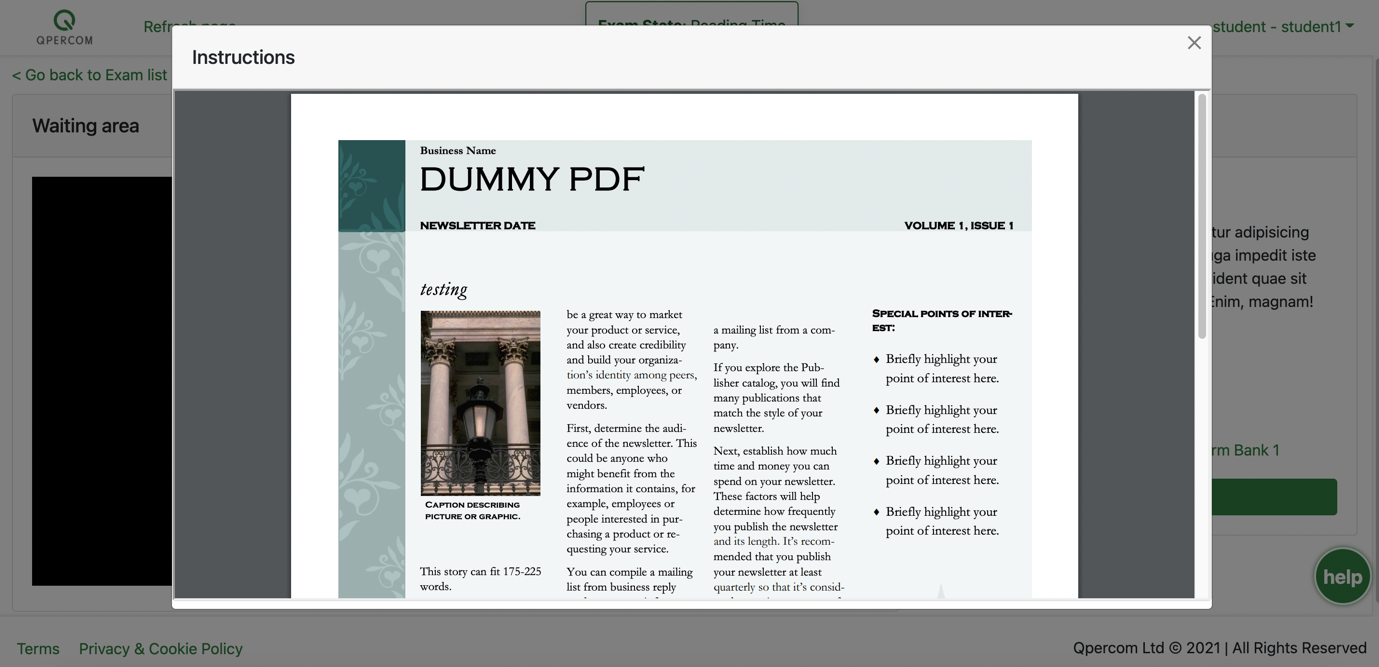
Task: Click the PDF viewer vertical scrollbar
Action: (x=1202, y=216)
